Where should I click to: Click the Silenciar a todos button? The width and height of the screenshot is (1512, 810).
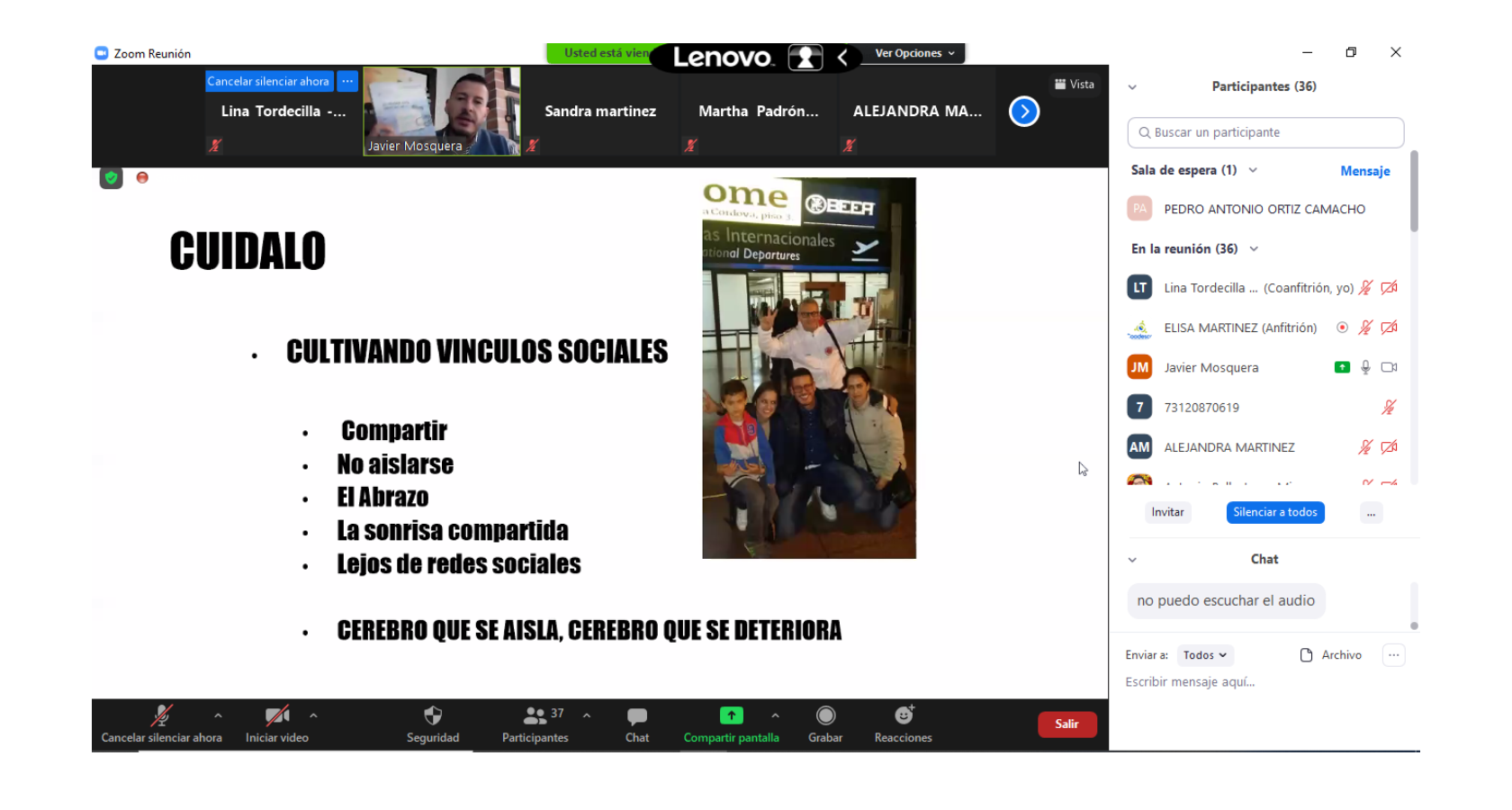tap(1274, 512)
